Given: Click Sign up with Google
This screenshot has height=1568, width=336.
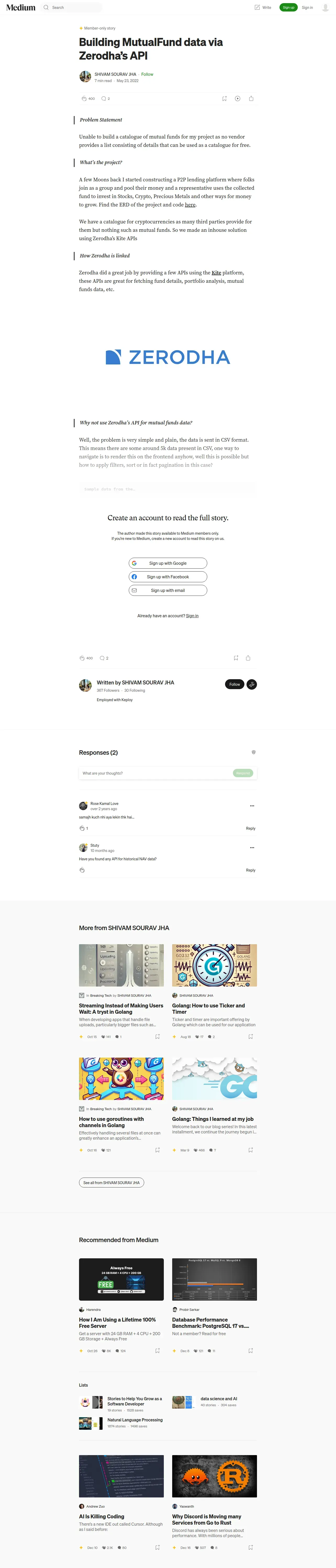Looking at the screenshot, I should [x=168, y=563].
